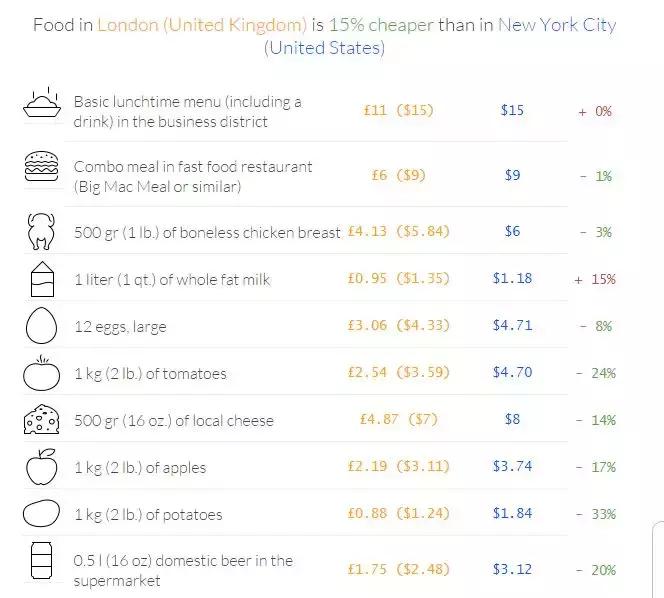This screenshot has width=664, height=598.
Task: Click the Basic lunchtime menu description
Action: pyautogui.click(x=187, y=111)
